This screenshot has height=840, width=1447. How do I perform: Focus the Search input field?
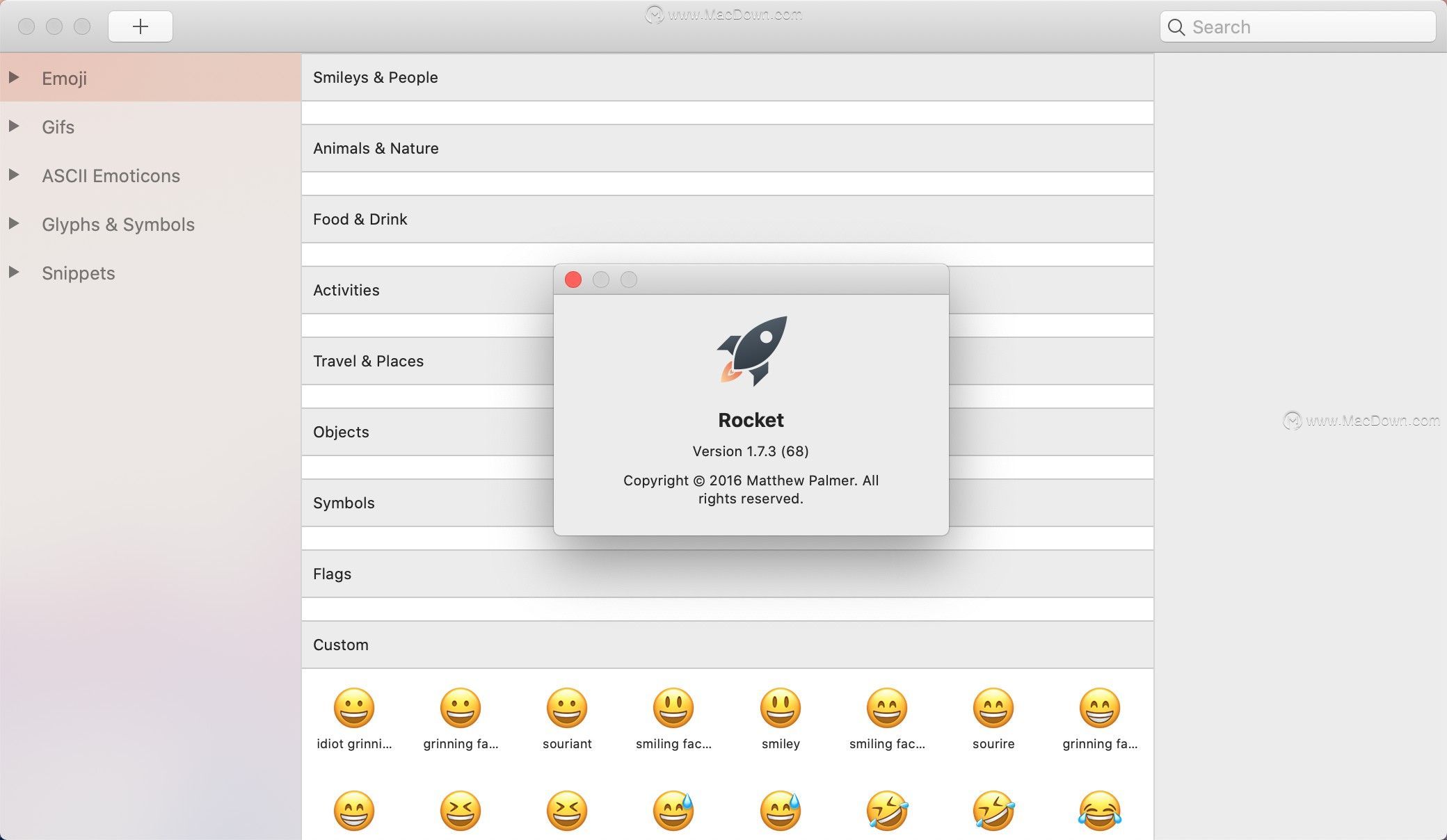[1297, 26]
